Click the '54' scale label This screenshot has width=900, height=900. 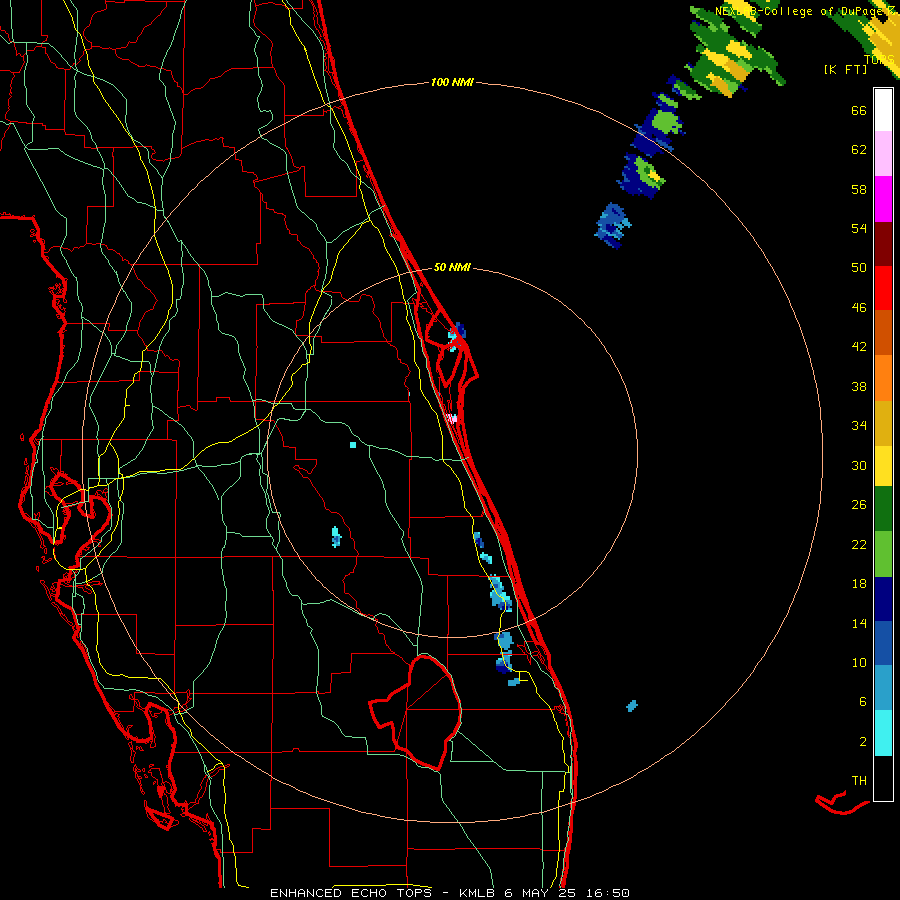coord(859,228)
